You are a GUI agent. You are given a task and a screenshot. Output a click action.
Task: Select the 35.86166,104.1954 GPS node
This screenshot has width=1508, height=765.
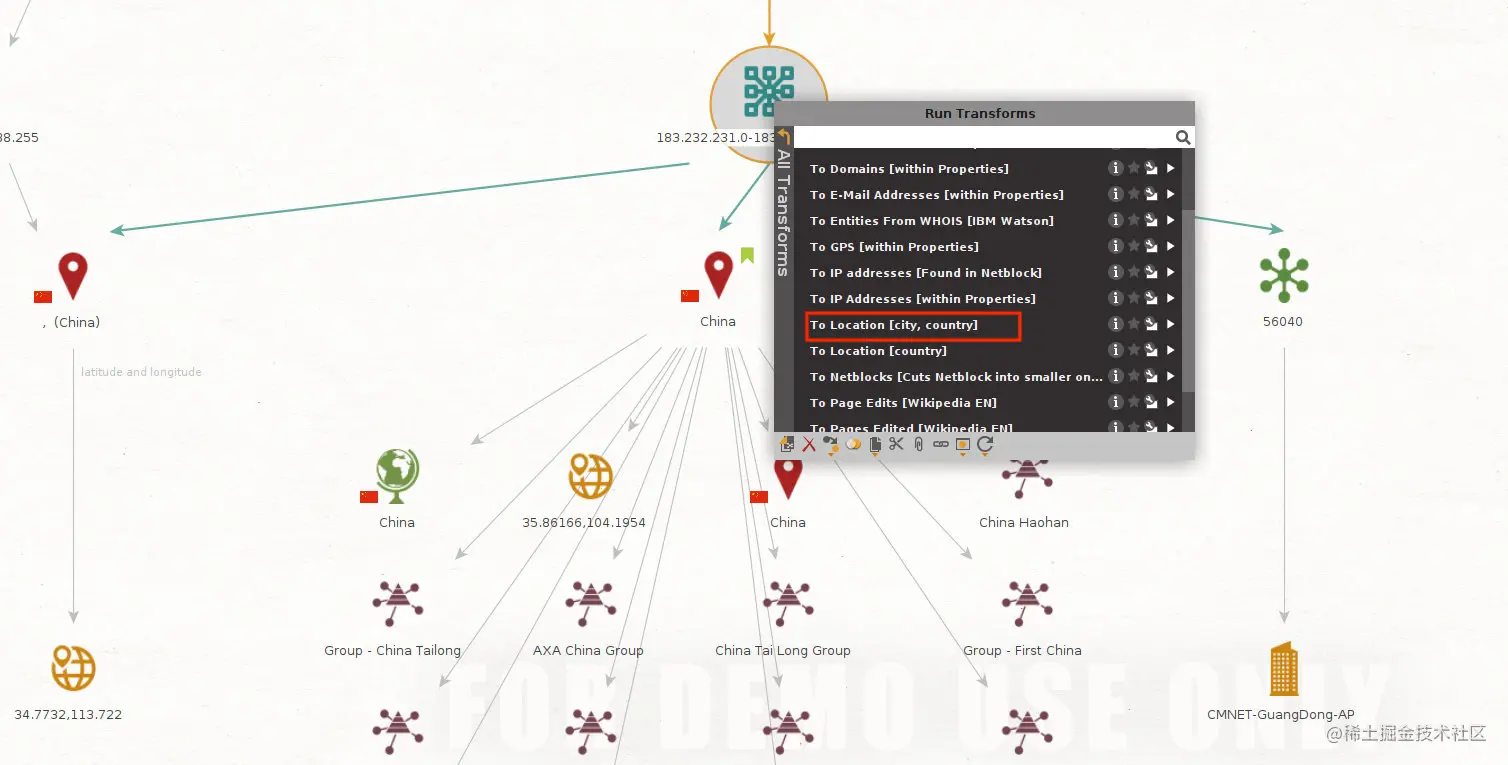pyautogui.click(x=590, y=476)
